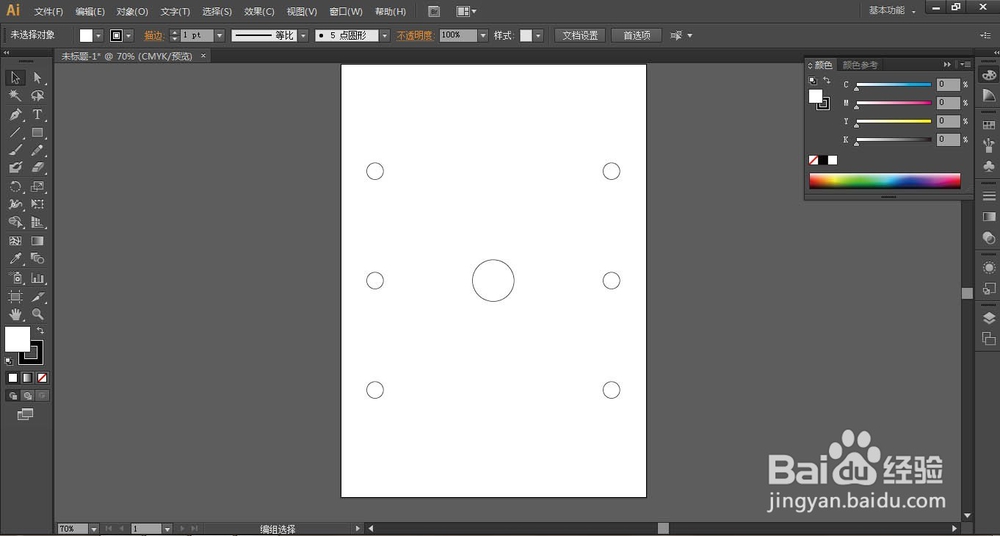Select the Type tool

pyautogui.click(x=38, y=114)
